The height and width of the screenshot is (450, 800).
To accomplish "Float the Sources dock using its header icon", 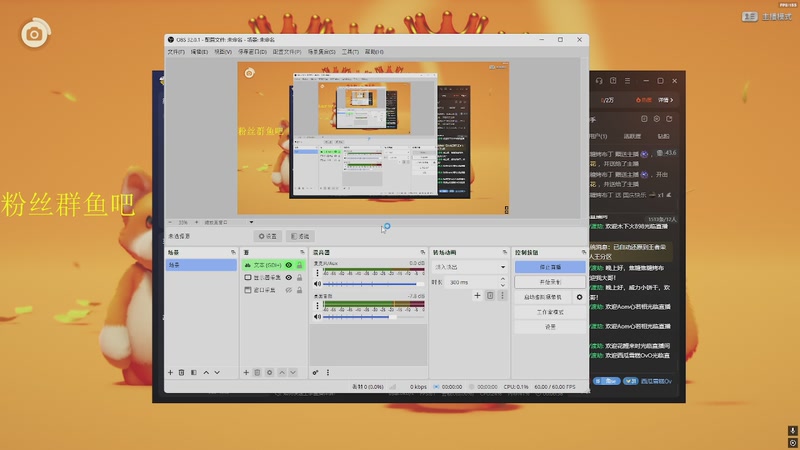I will (302, 252).
